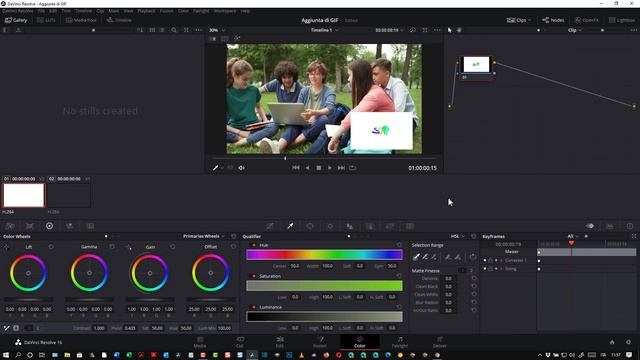Open viewer options three-dot menu
This screenshot has height=360, width=640.
(x=437, y=30)
